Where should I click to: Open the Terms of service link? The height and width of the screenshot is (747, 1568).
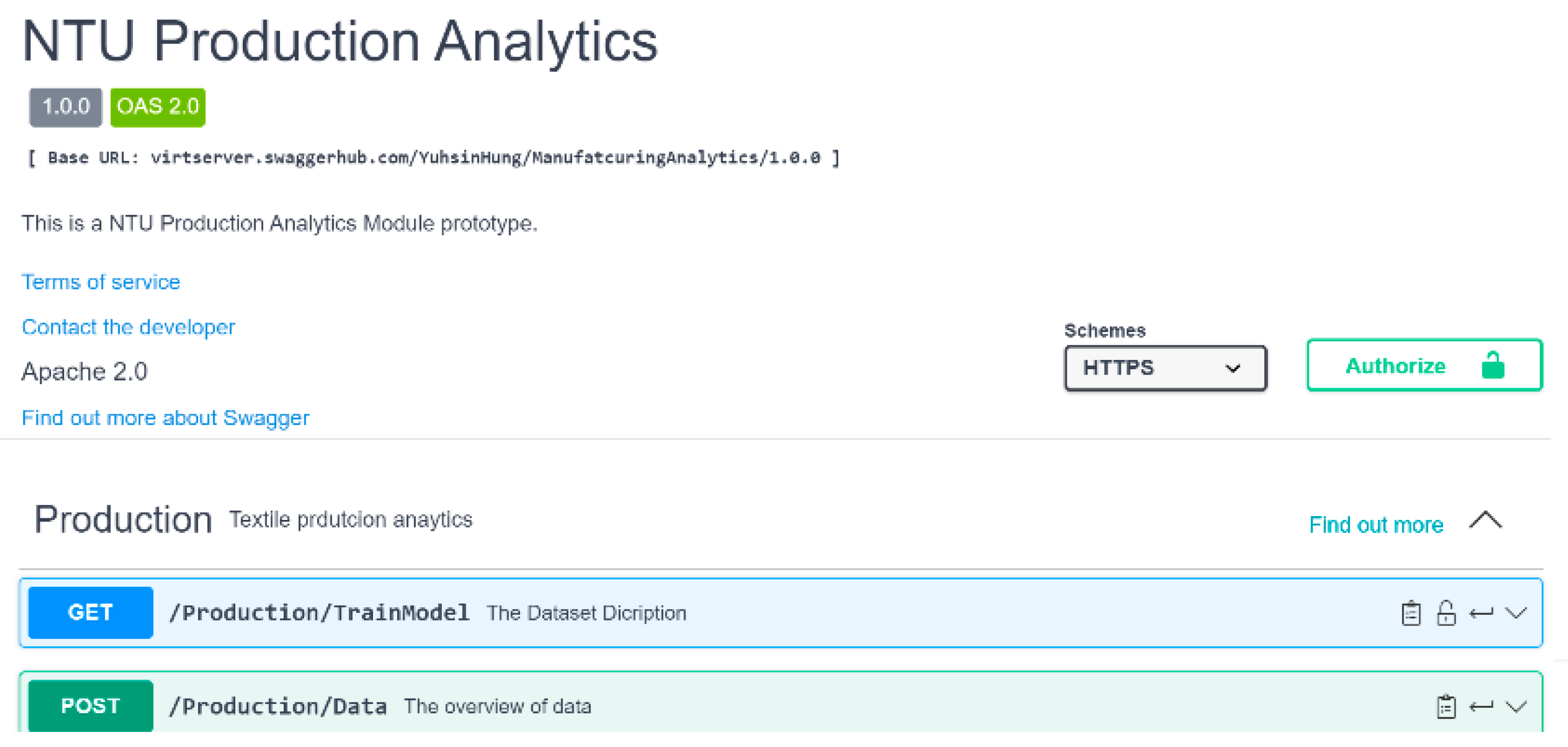click(x=101, y=283)
